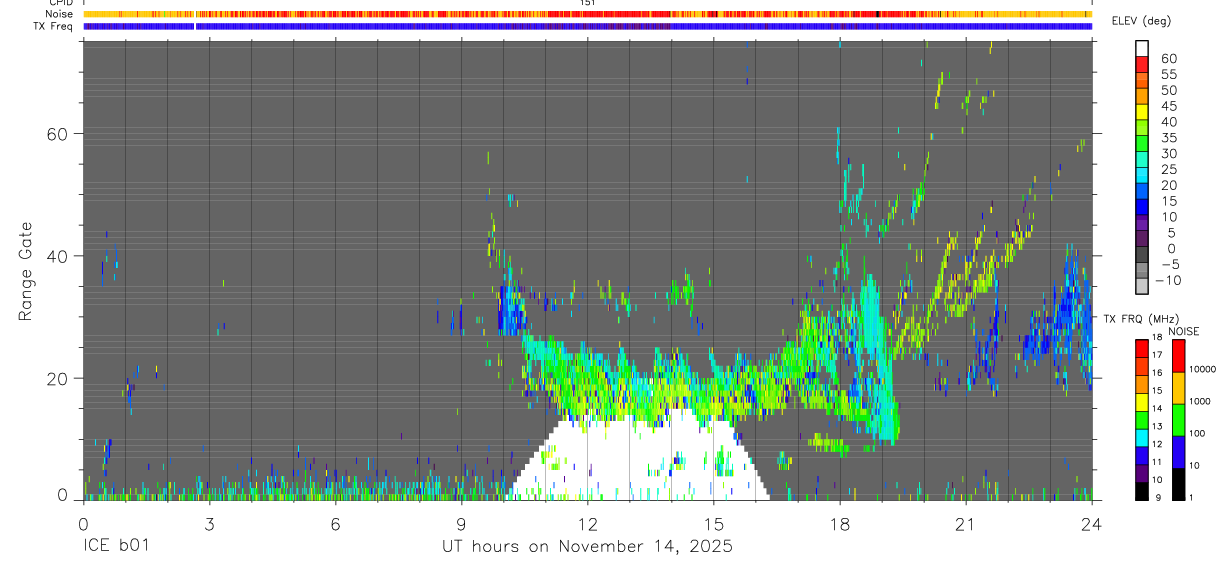Click x-axis tick label '6'
The width and height of the screenshot is (1228, 567).
[x=335, y=524]
